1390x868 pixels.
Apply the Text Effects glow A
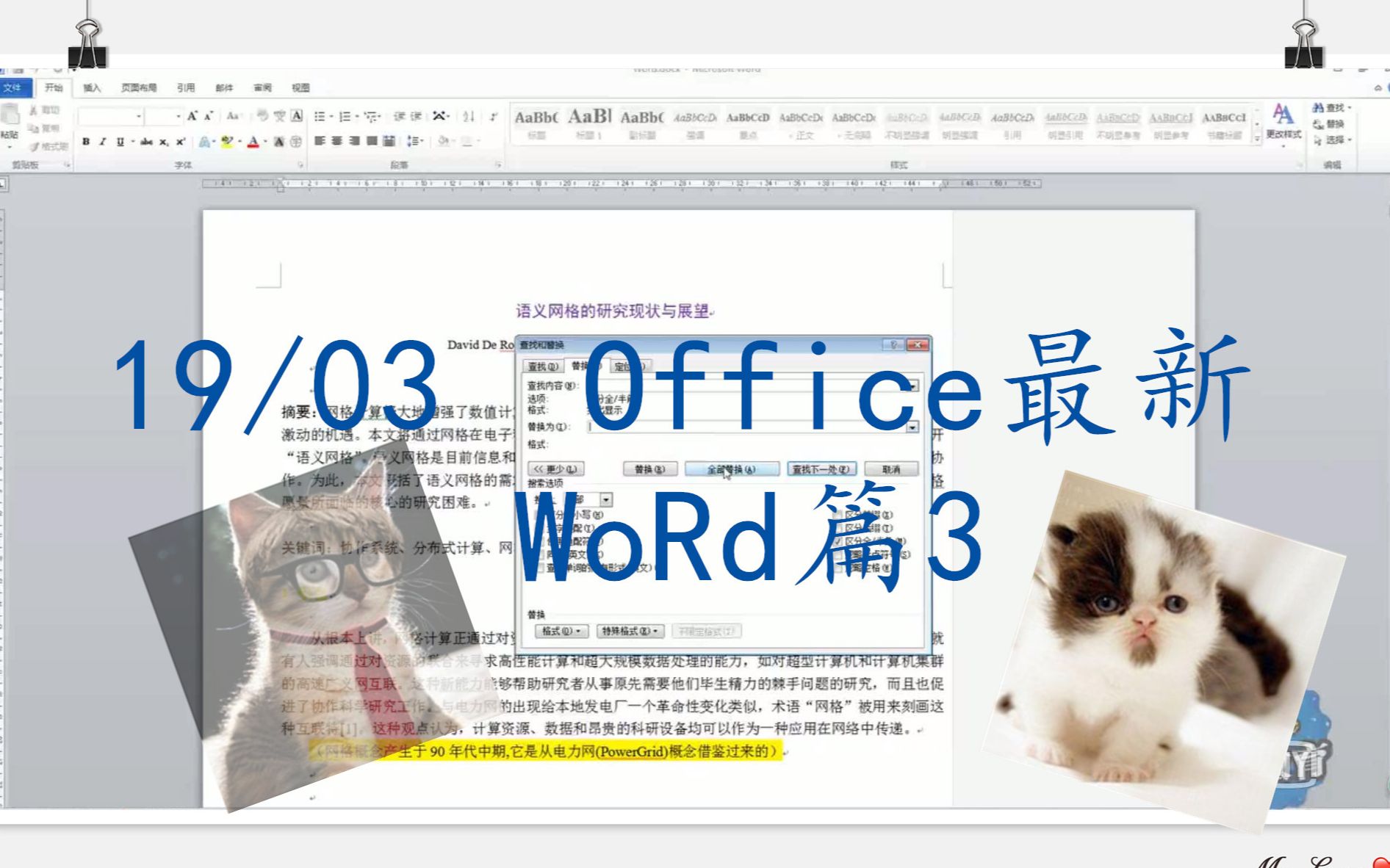click(x=204, y=141)
